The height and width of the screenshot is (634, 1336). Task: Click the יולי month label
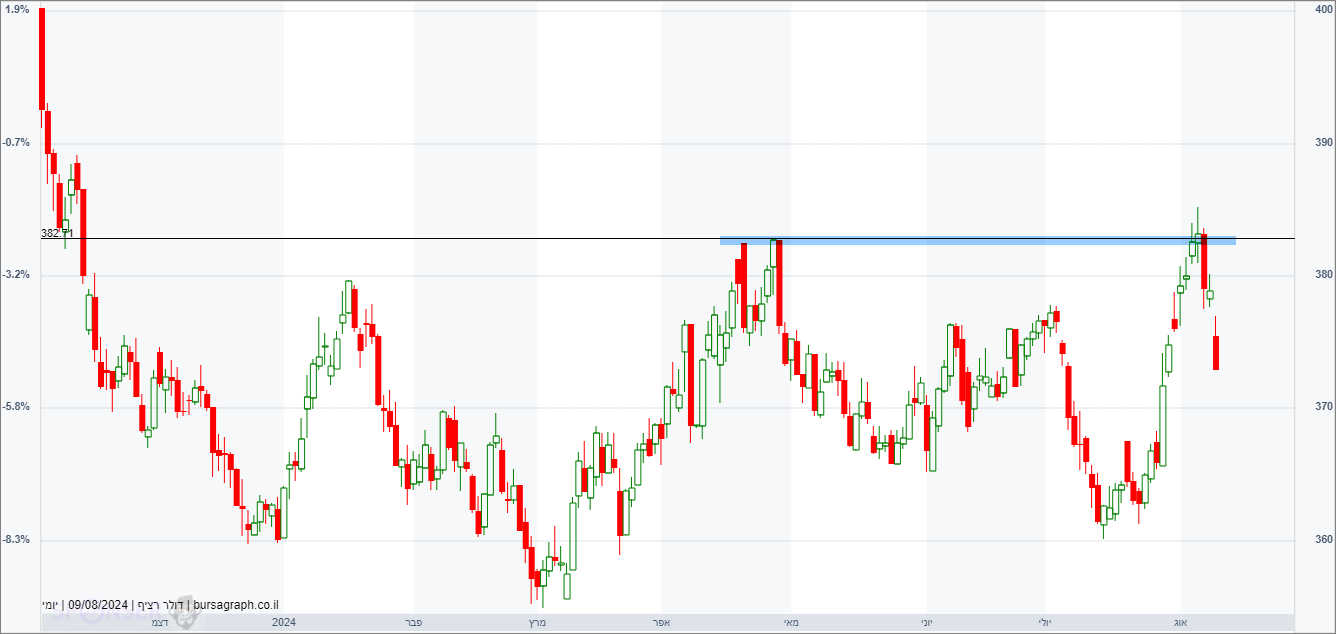pos(1045,623)
